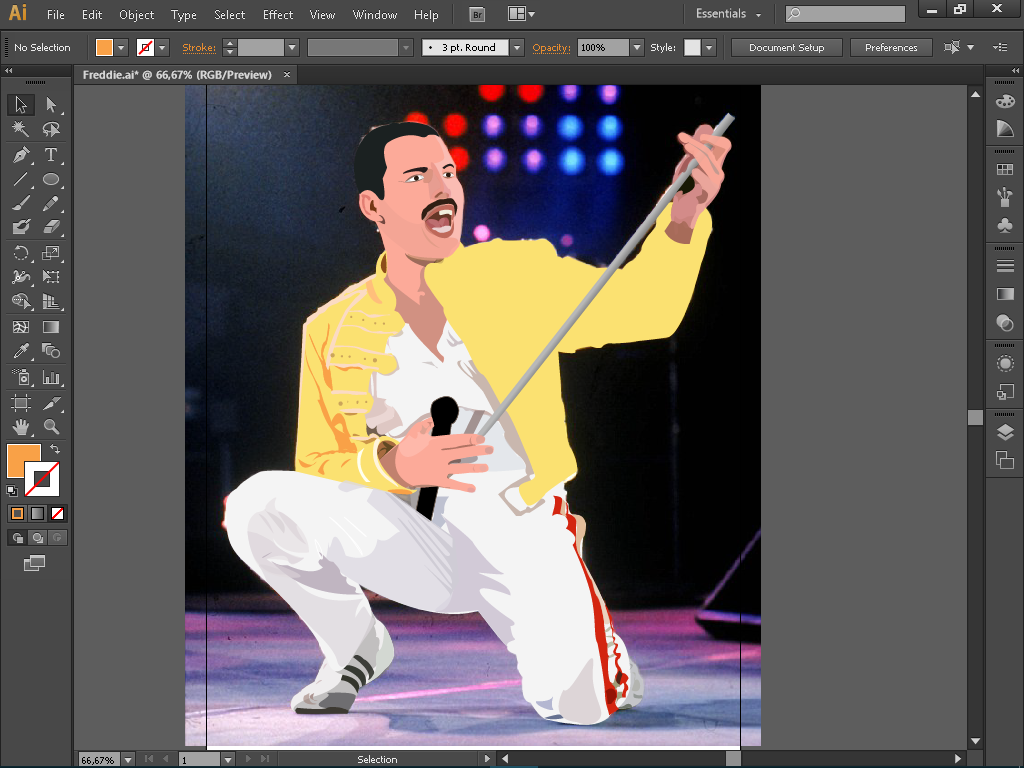Open the 3 pt. Round brush dropdown
The image size is (1024, 768).
[517, 48]
